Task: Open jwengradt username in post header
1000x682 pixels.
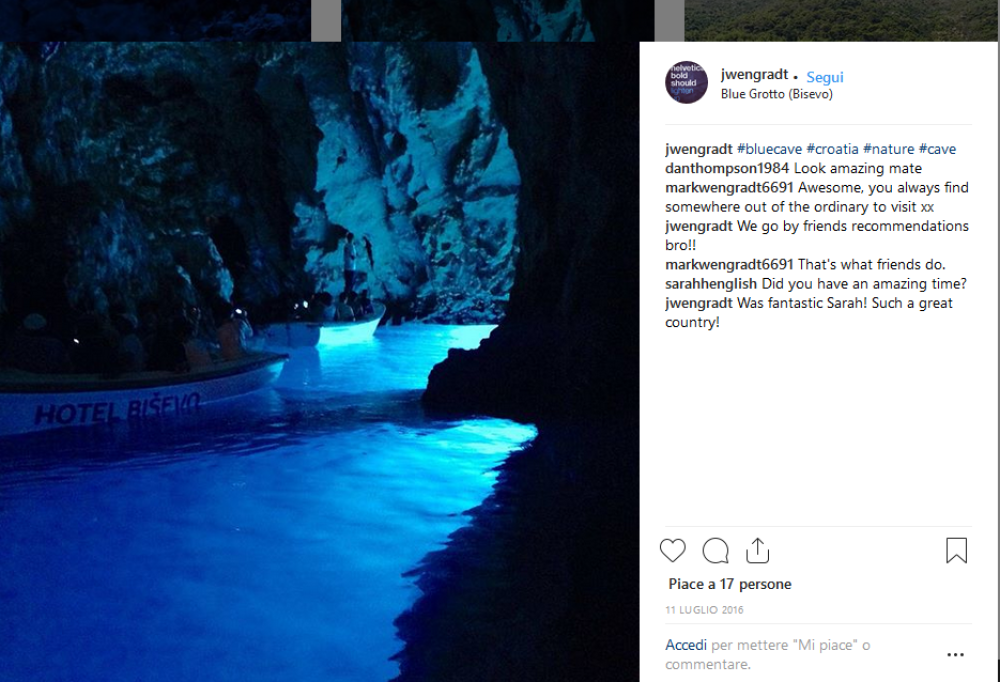Action: click(x=753, y=75)
